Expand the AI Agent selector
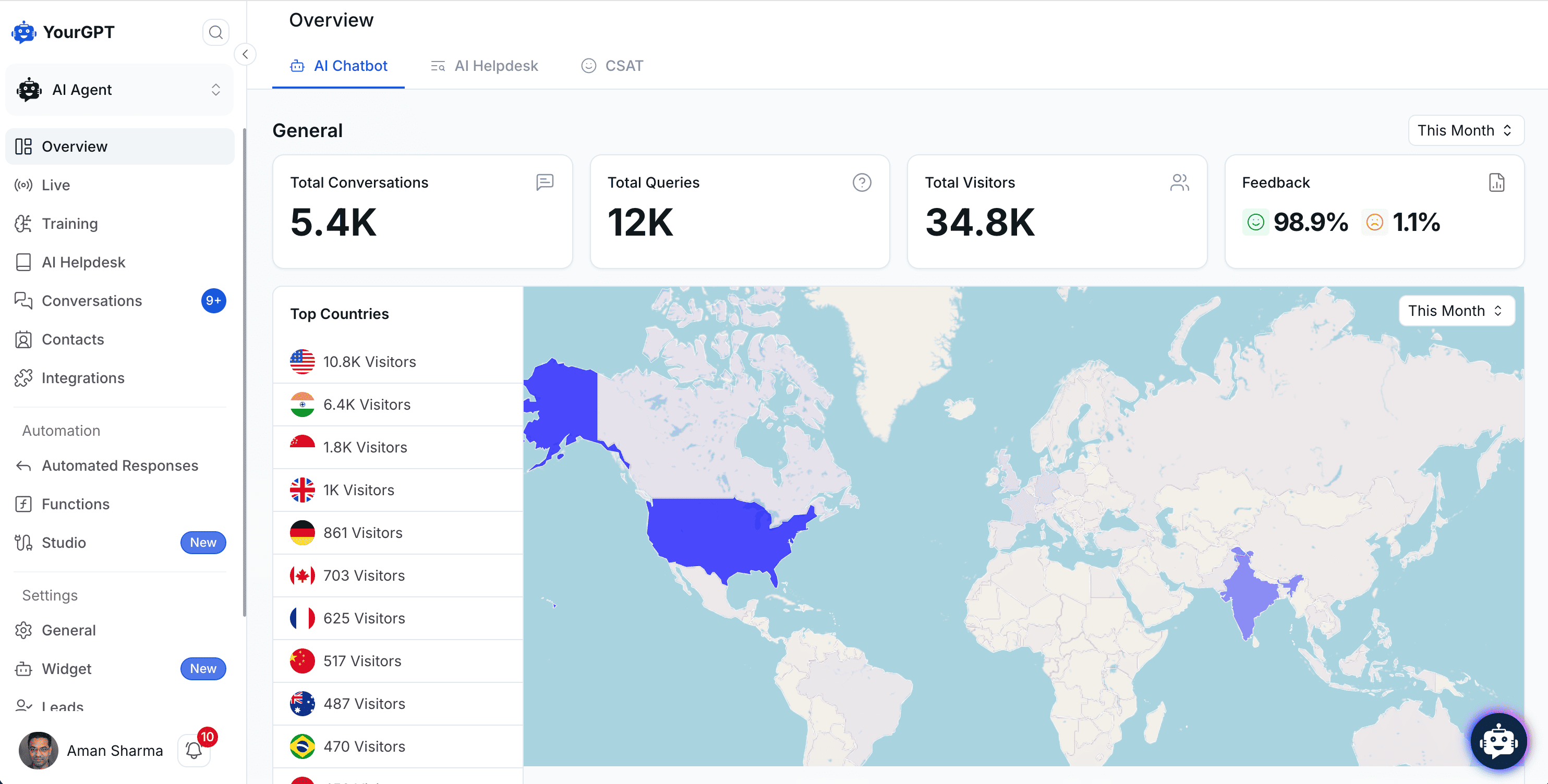1548x784 pixels. [x=119, y=90]
